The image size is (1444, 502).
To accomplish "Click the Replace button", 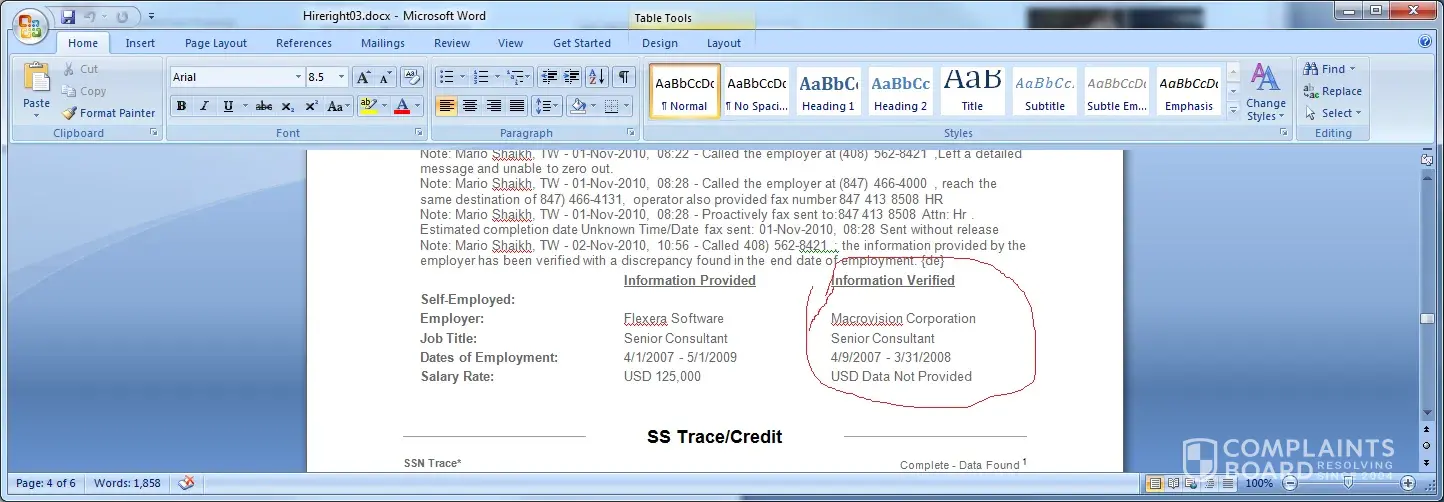I will 1332,91.
